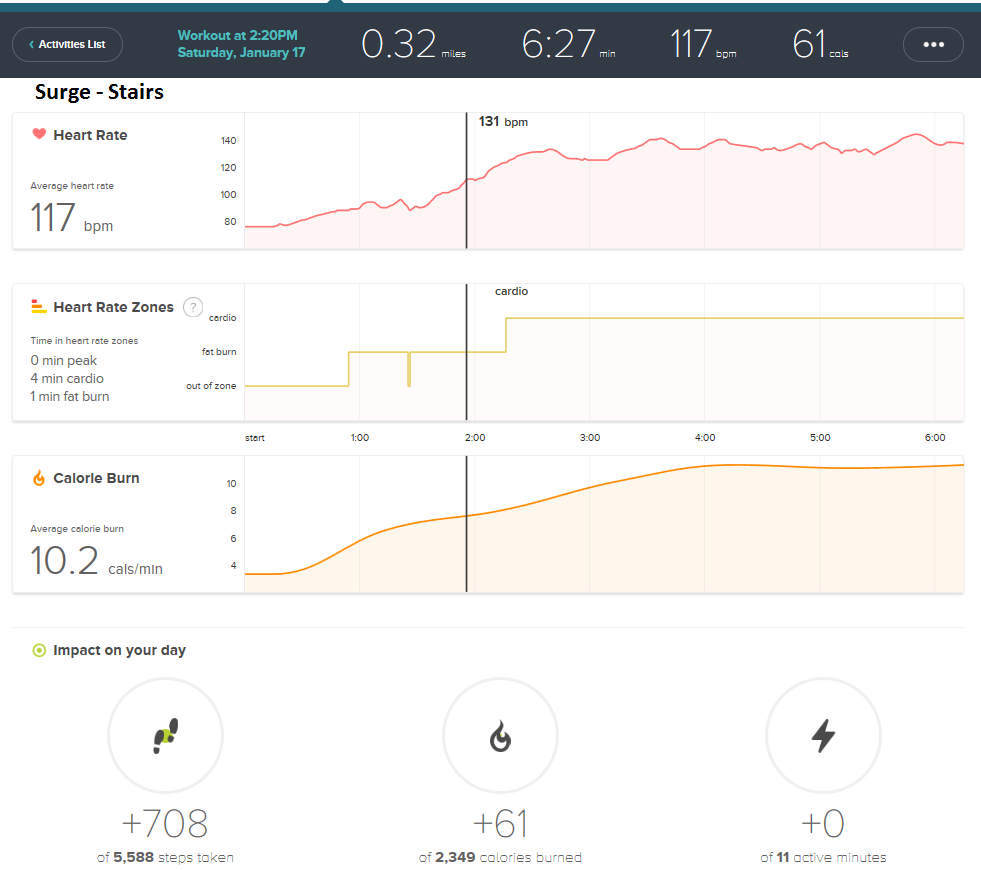
Task: Click the 61 cals header value
Action: (820, 44)
